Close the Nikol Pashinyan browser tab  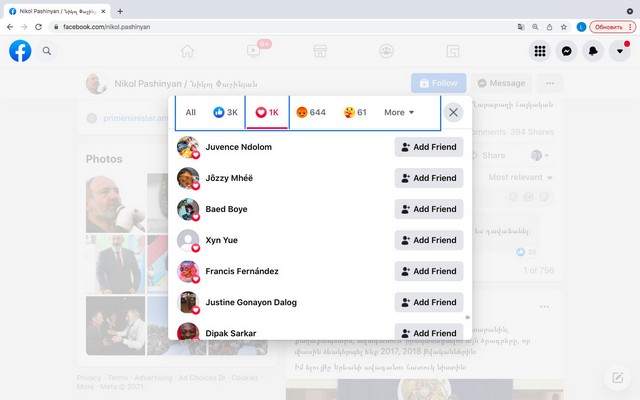[103, 11]
